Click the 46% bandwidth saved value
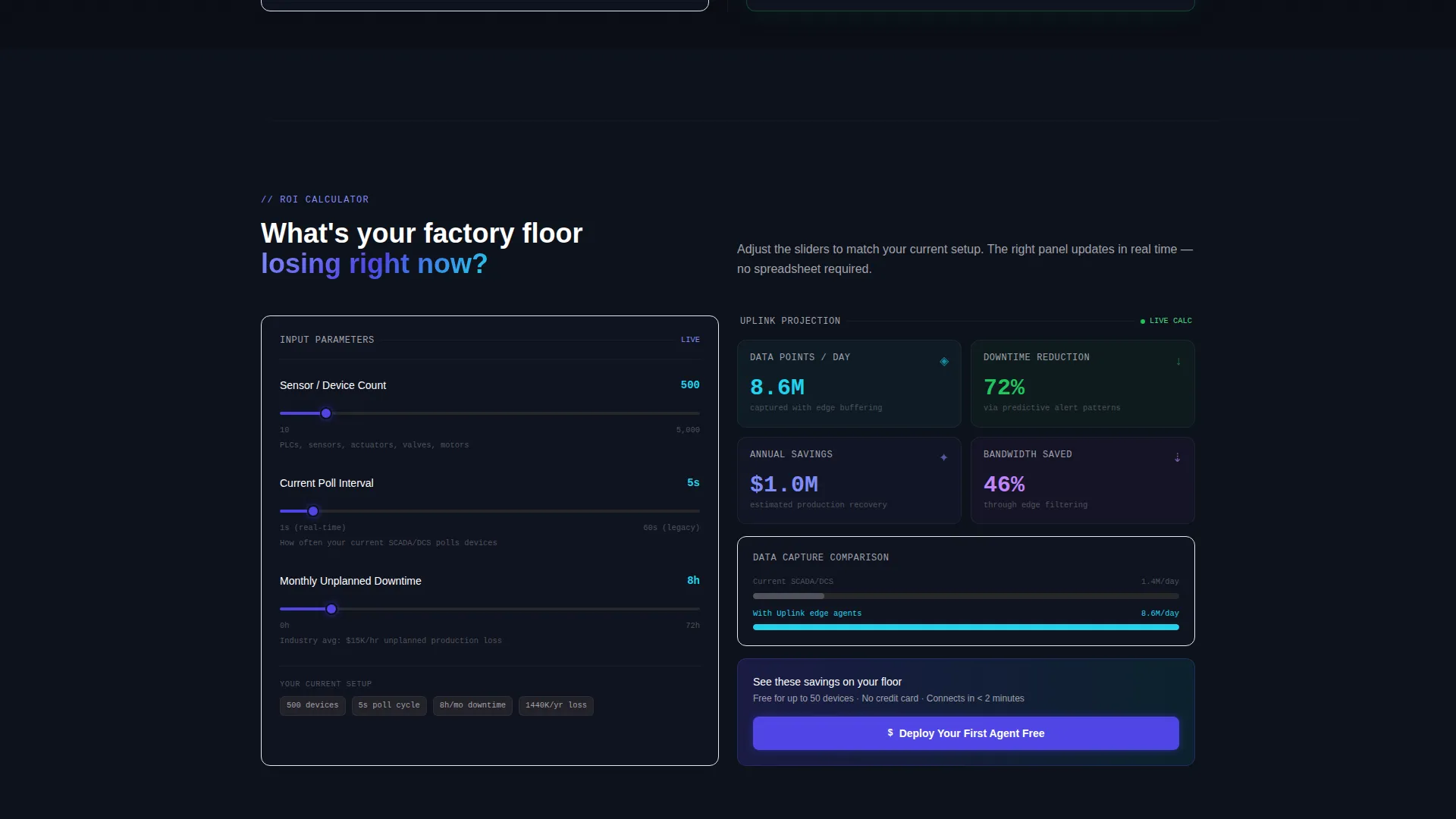The image size is (1456, 819). [x=1004, y=485]
